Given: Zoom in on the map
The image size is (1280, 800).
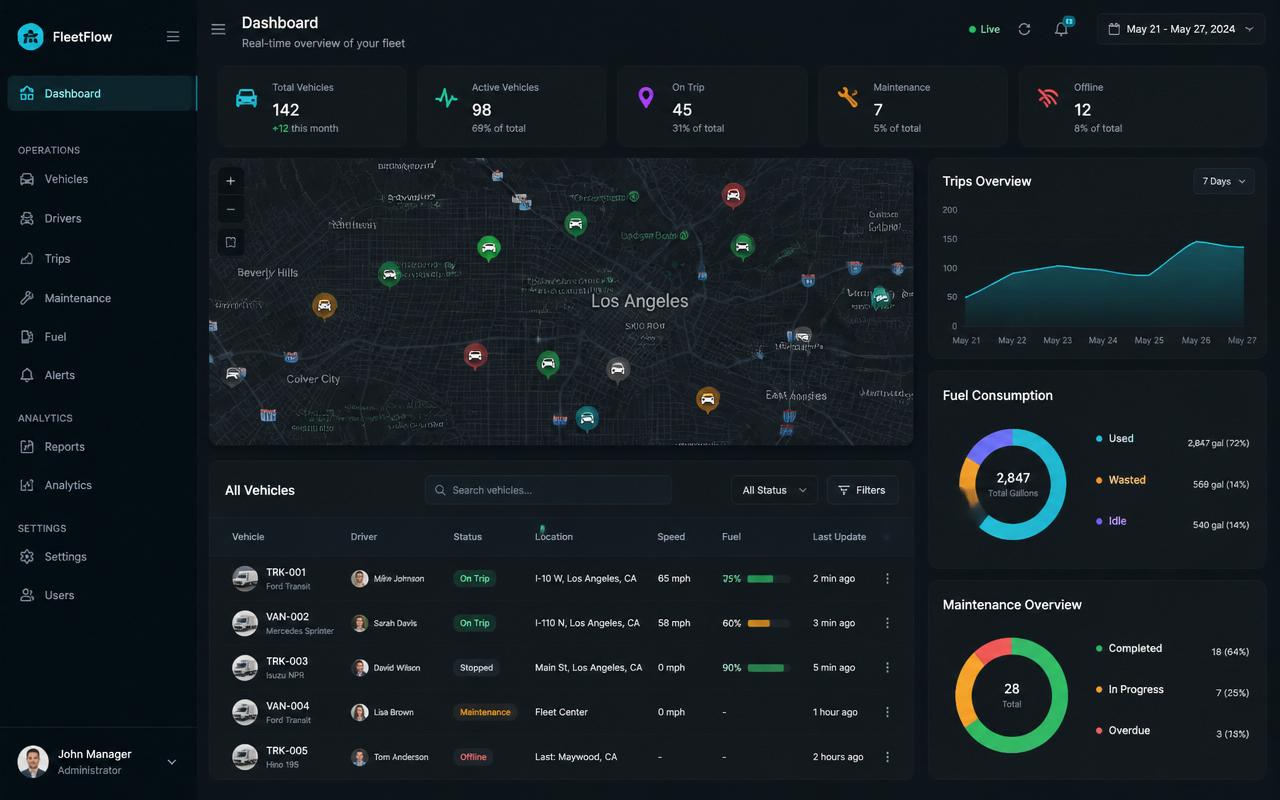Looking at the screenshot, I should pyautogui.click(x=230, y=181).
